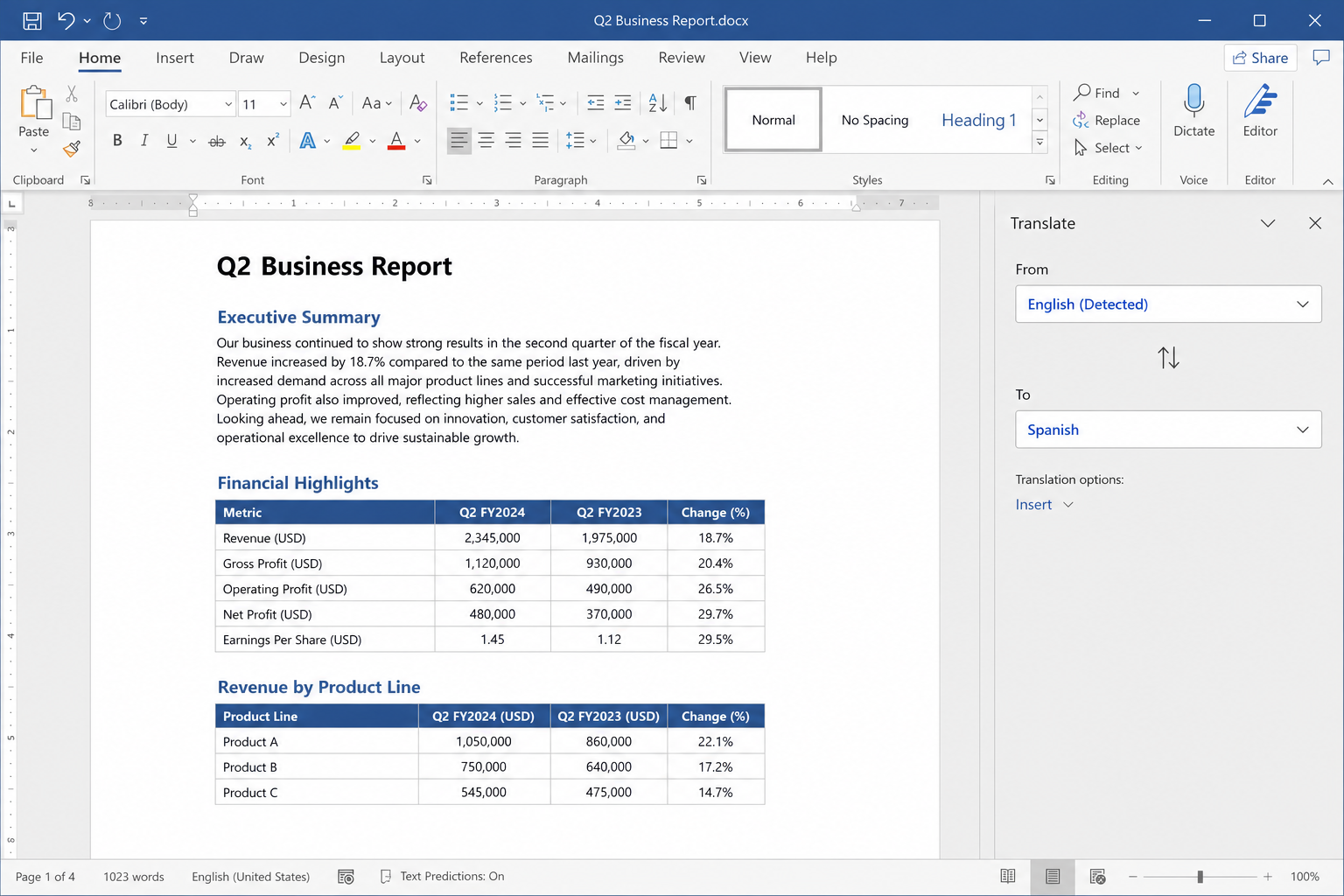Image resolution: width=1344 pixels, height=896 pixels.
Task: Open Text Effects and Typography icon
Action: coord(308,141)
